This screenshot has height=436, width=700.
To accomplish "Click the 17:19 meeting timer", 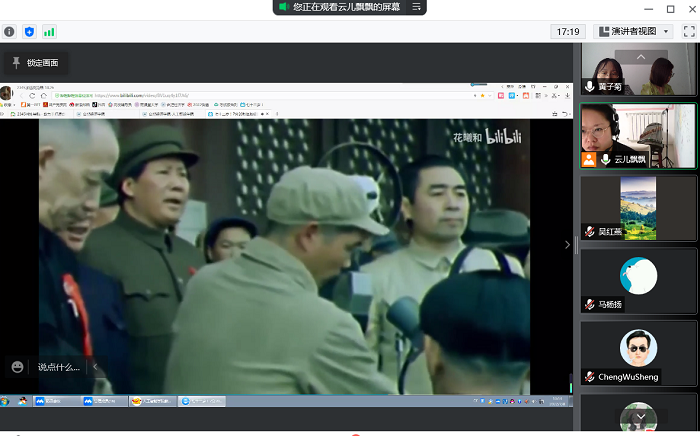I will click(x=568, y=32).
